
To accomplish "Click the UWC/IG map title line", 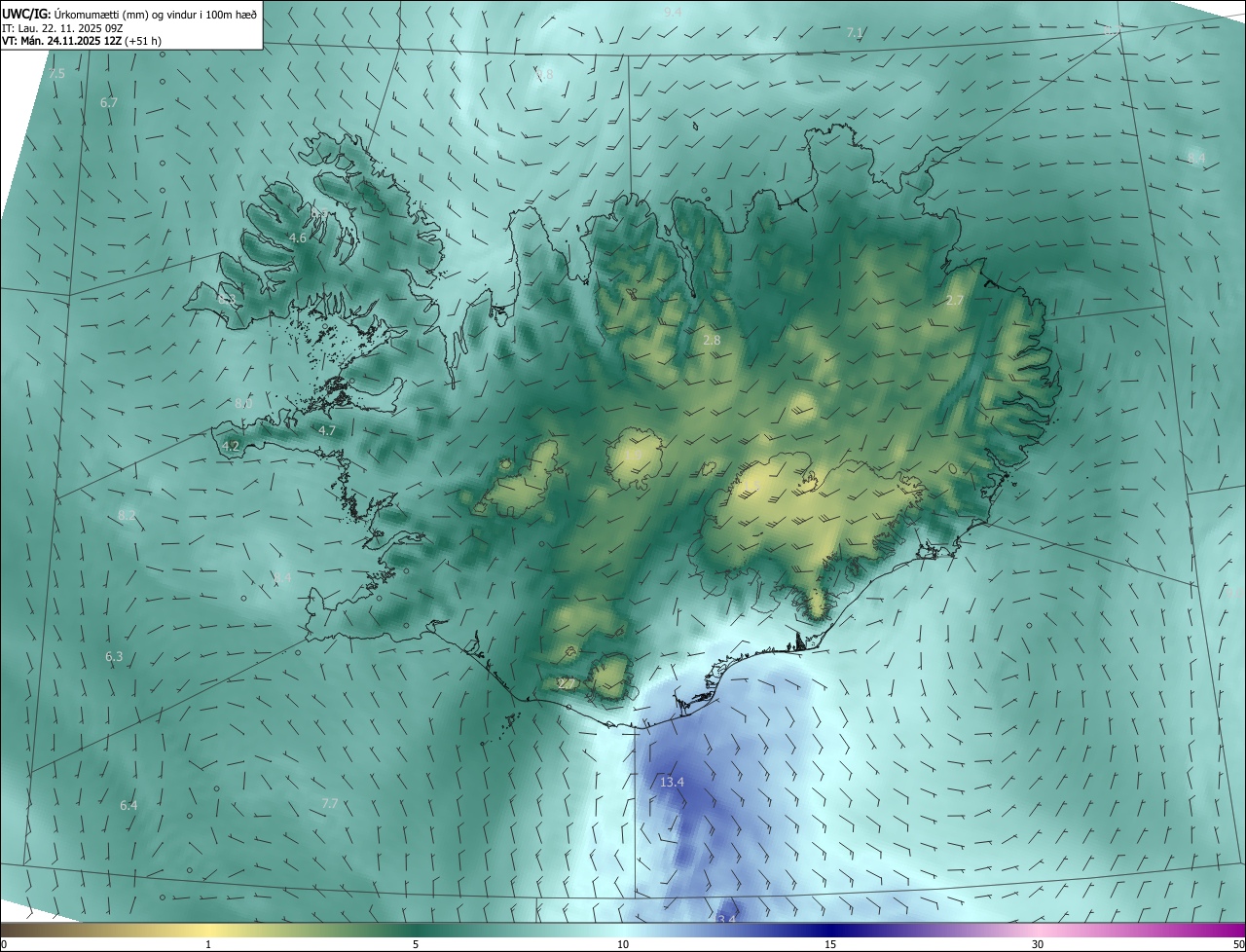I will [x=129, y=13].
